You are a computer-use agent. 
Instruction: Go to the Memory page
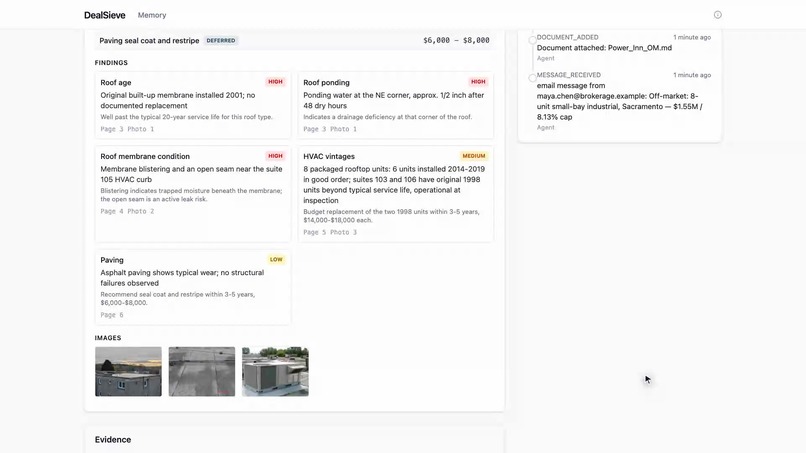point(152,15)
